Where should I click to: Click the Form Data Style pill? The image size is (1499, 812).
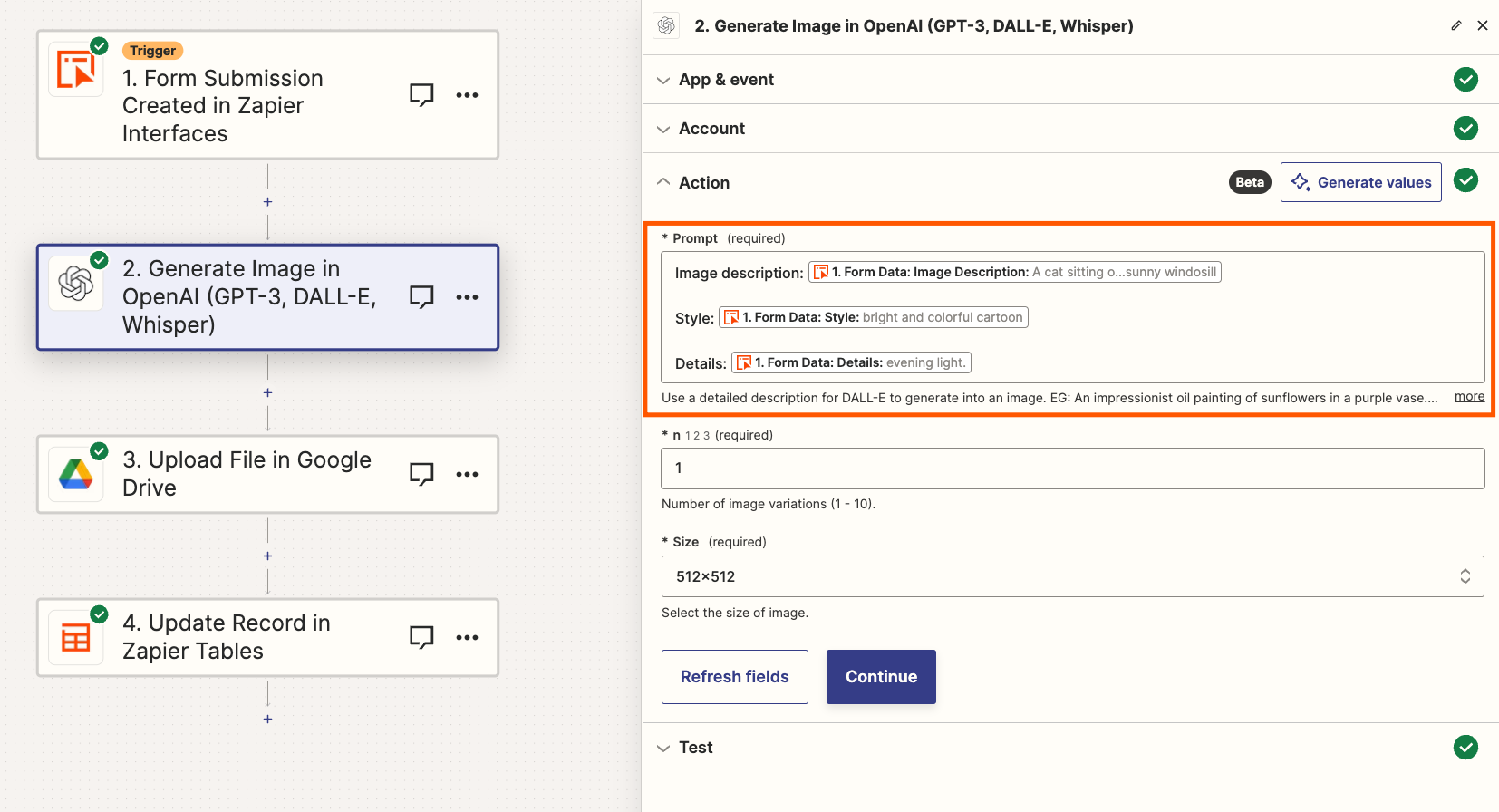[x=874, y=317]
